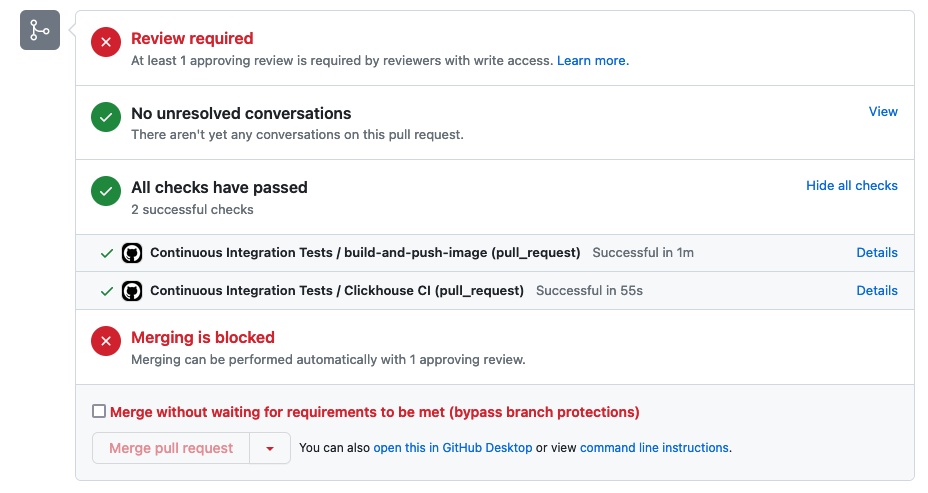Viewport: 928px width, 493px height.
Task: Collapse checks list with Hide all checks
Action: pos(852,186)
